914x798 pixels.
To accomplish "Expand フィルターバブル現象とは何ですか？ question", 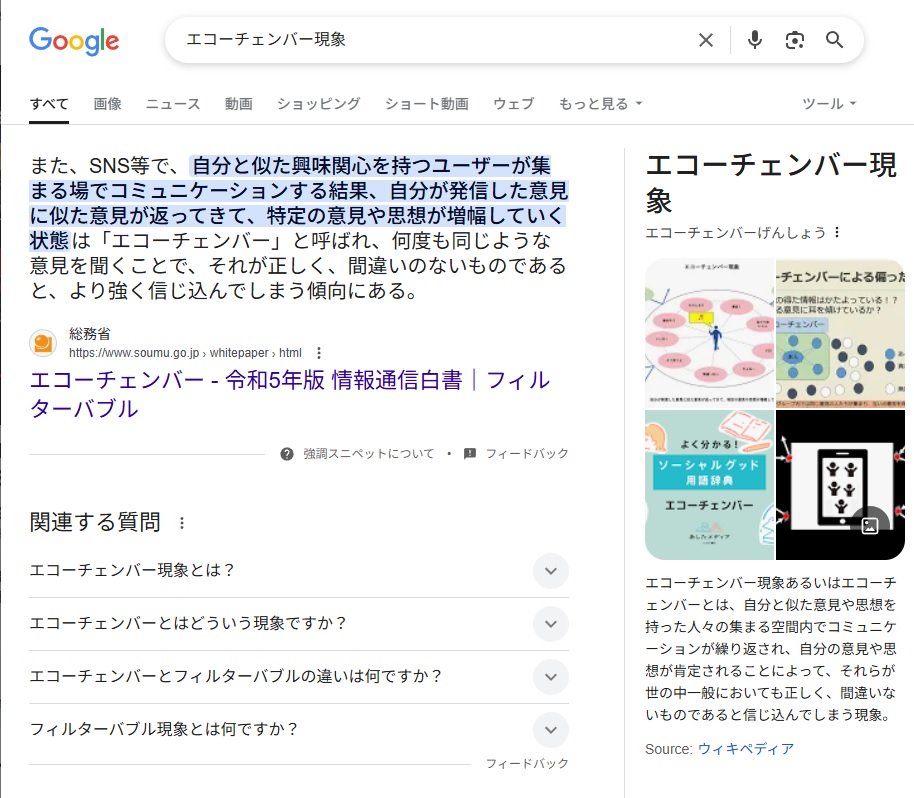I will (x=299, y=730).
